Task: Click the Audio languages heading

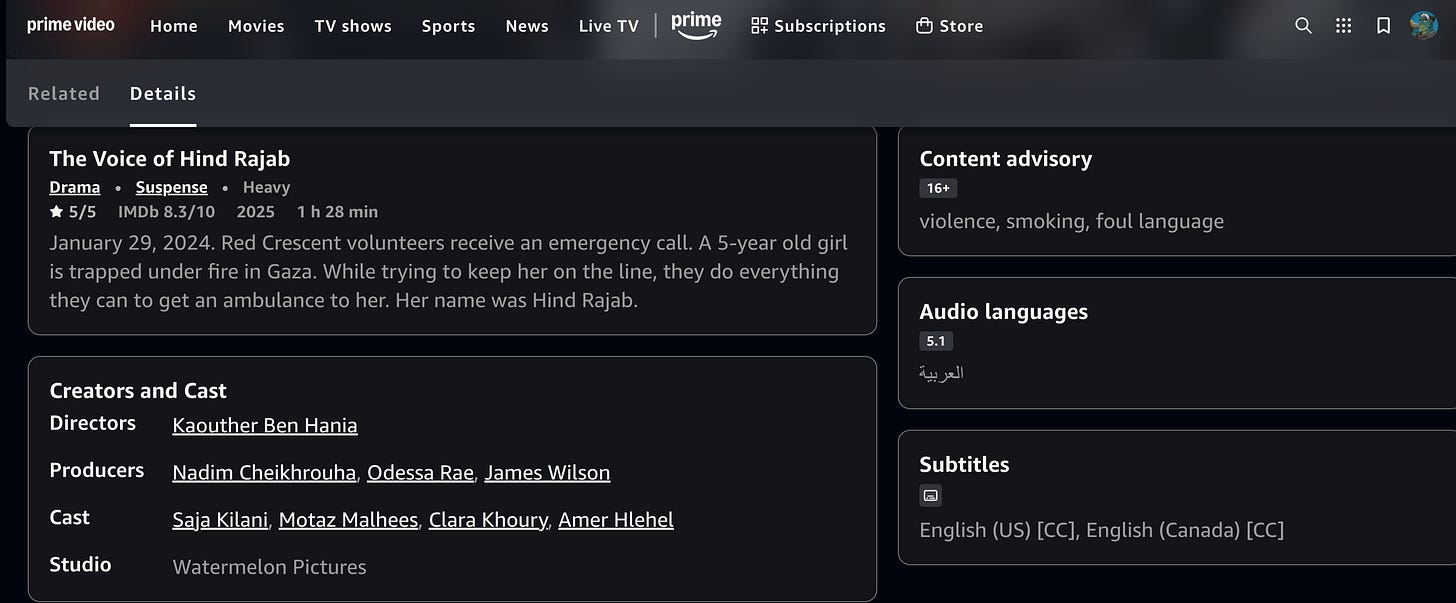Action: (x=1004, y=311)
